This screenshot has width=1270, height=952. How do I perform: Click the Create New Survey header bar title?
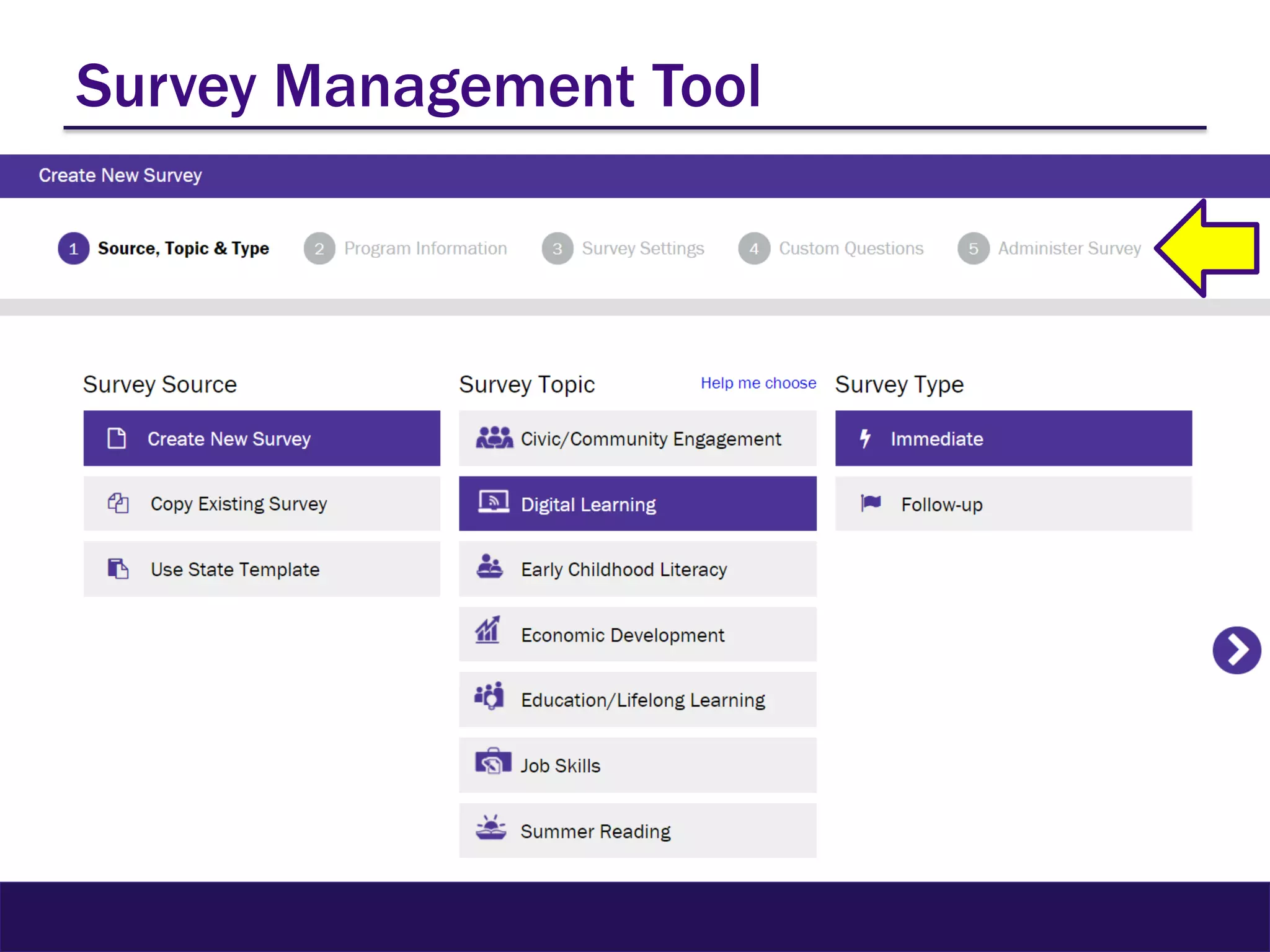coord(120,175)
